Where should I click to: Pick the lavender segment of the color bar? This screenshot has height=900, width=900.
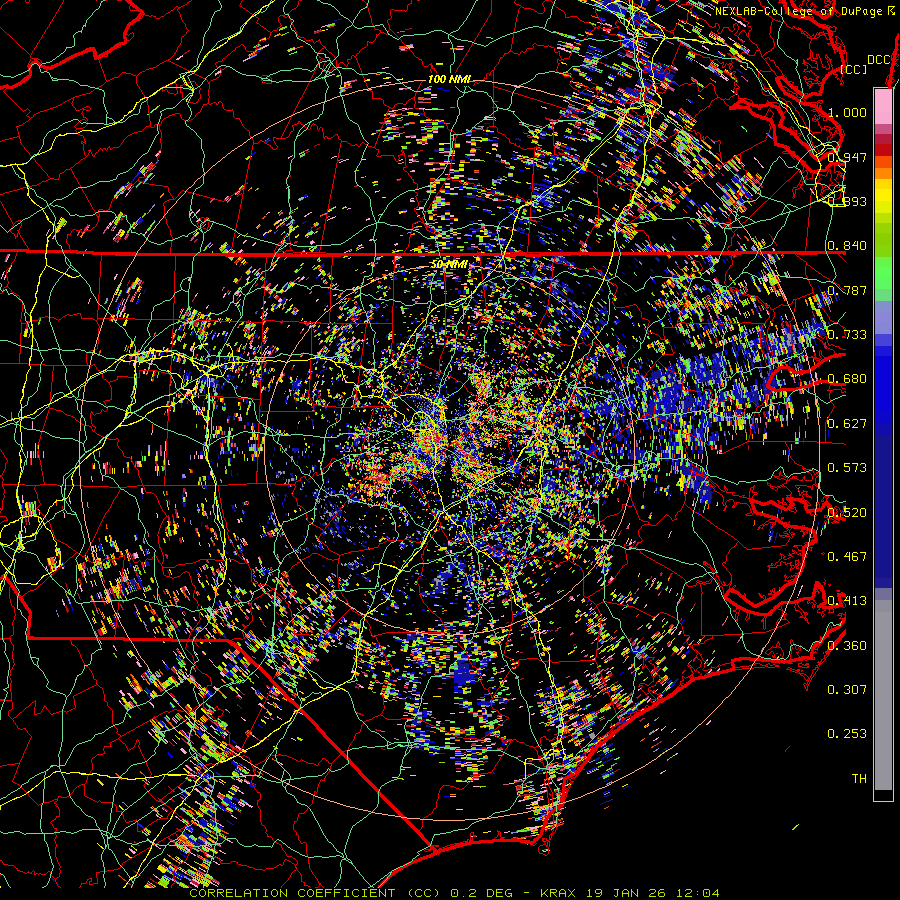(883, 317)
